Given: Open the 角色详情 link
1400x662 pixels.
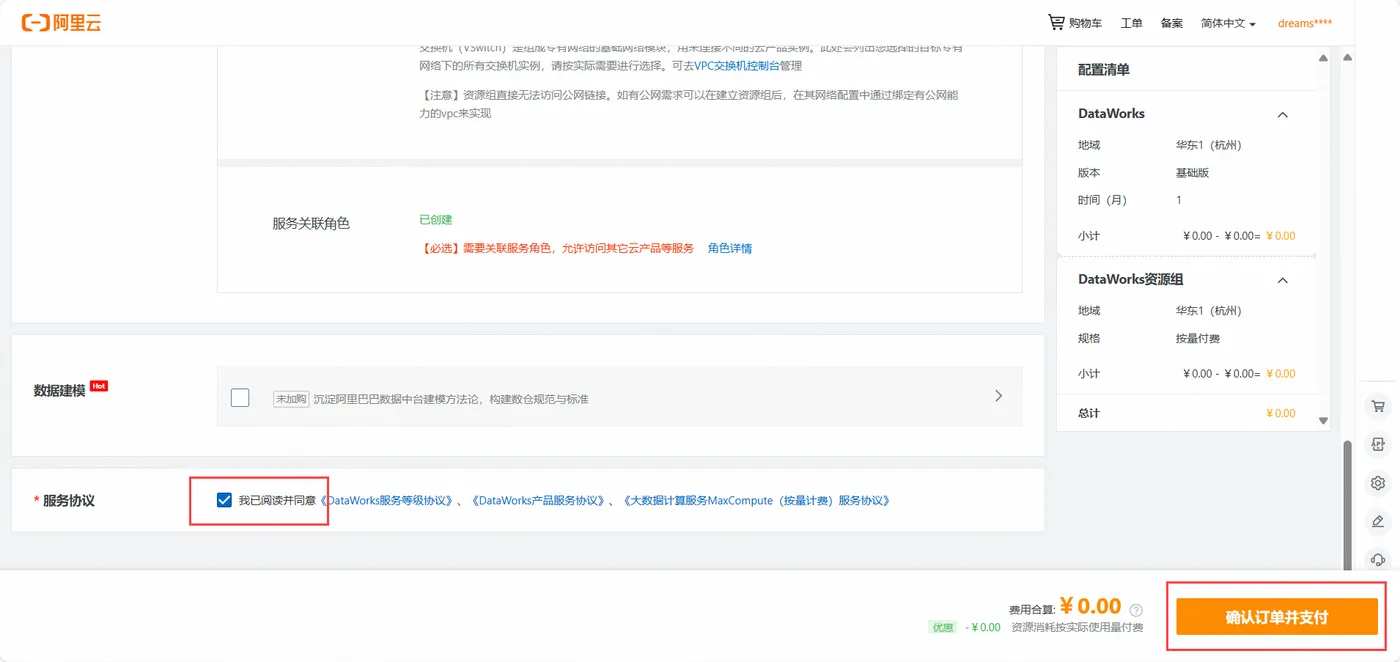Looking at the screenshot, I should 730,248.
